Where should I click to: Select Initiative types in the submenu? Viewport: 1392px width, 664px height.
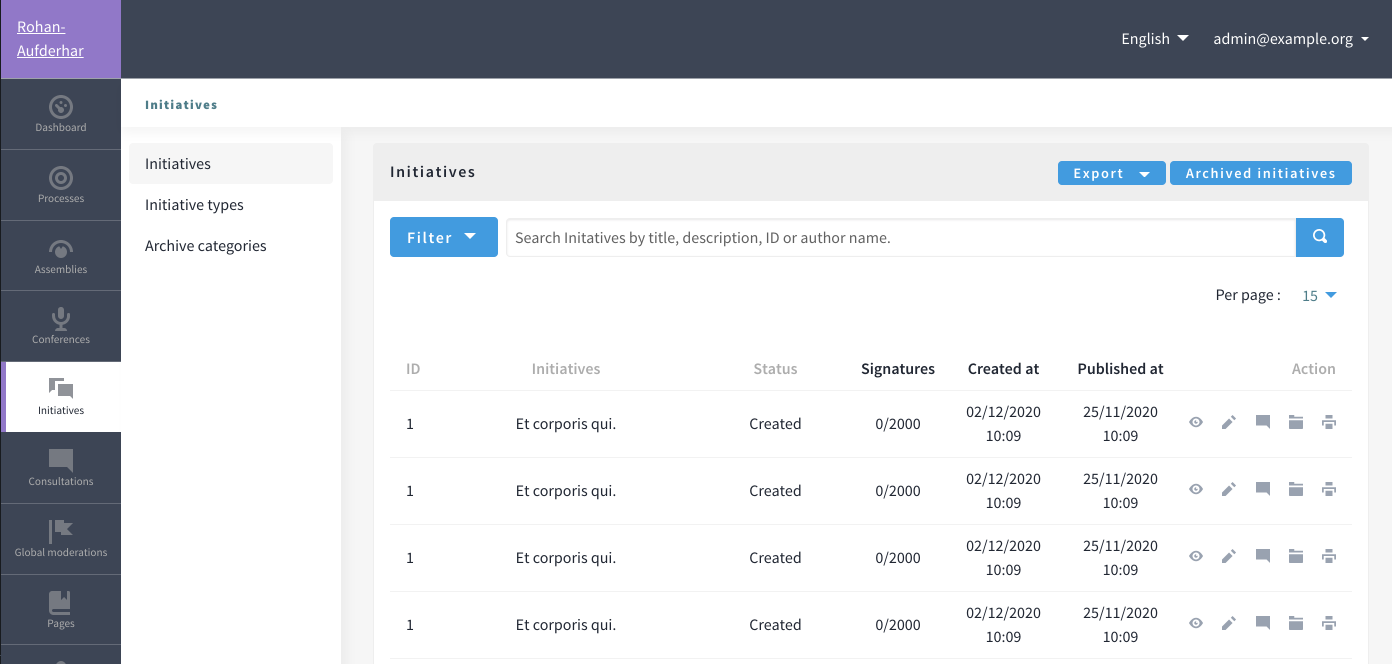[x=194, y=205]
